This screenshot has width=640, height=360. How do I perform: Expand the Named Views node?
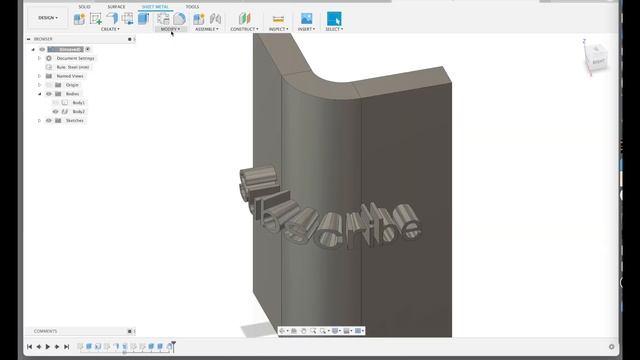[x=40, y=76]
